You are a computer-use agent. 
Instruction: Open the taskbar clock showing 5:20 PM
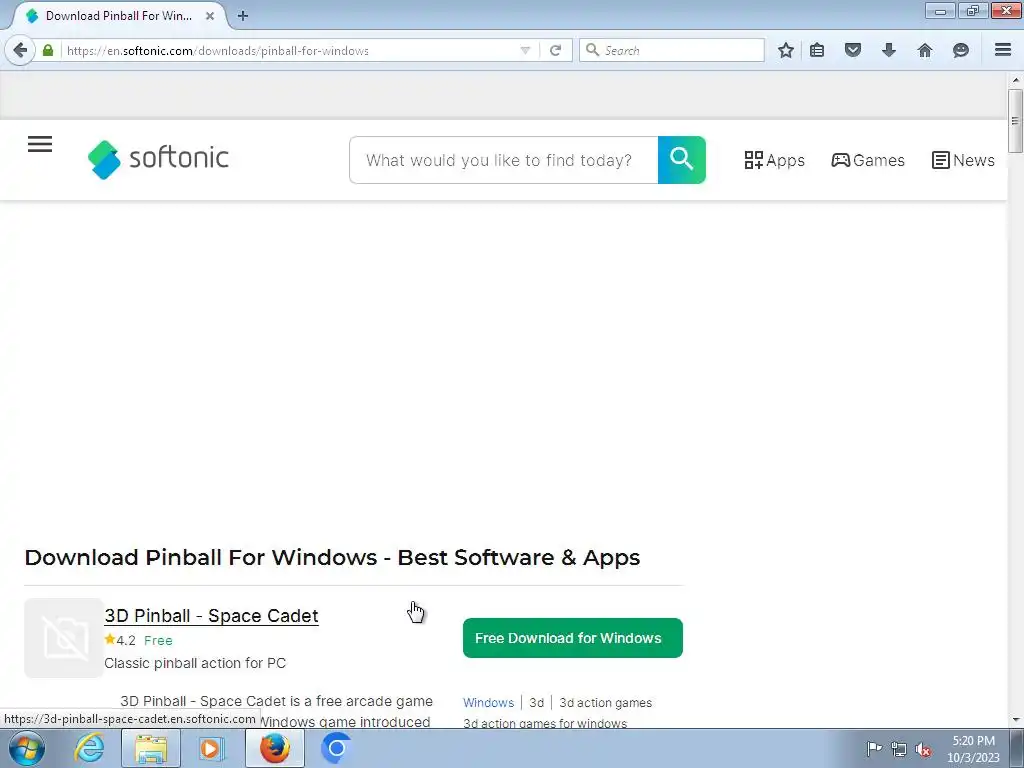pos(974,749)
